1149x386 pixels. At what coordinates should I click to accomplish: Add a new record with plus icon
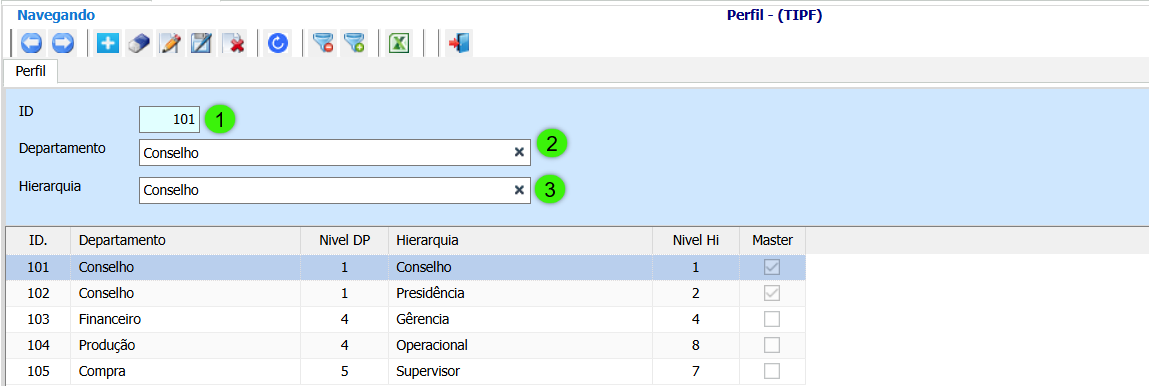(108, 44)
